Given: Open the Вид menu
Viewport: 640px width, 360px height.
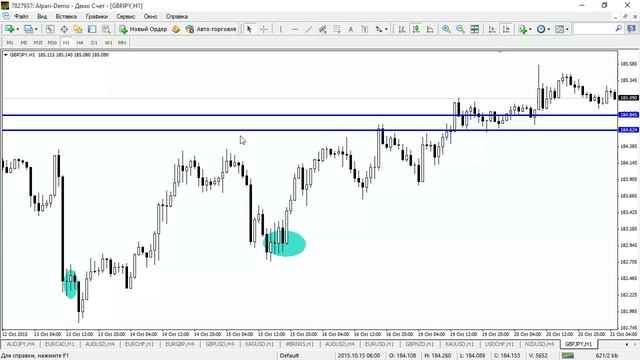Looking at the screenshot, I should 42,16.
